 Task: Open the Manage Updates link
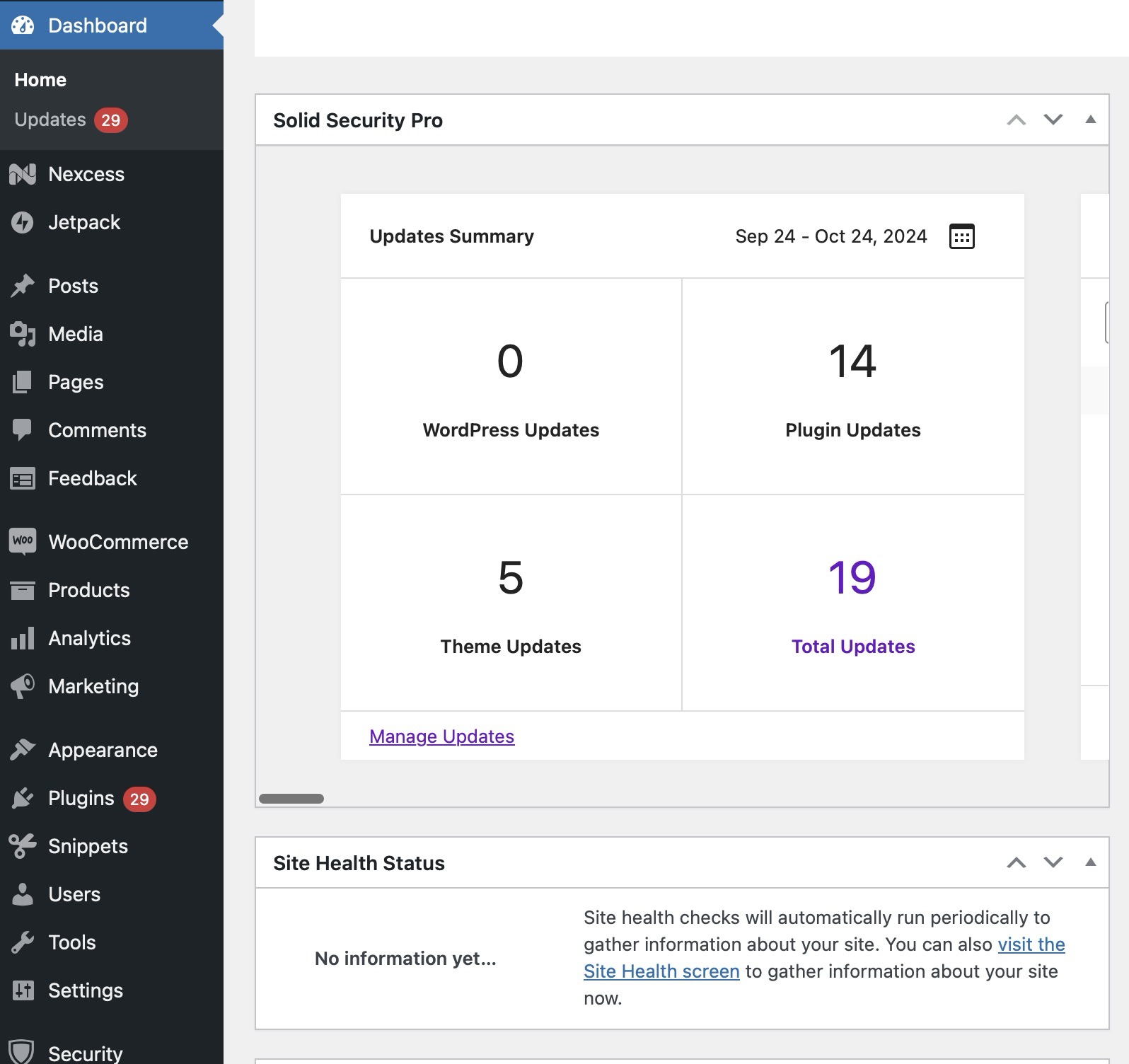point(441,736)
